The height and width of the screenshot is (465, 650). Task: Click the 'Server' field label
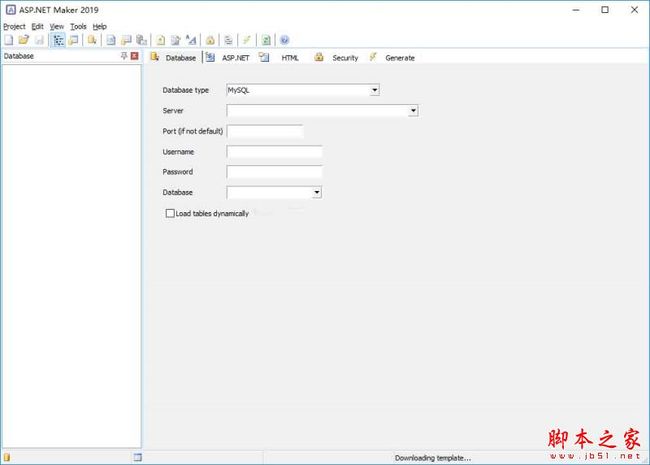[173, 110]
